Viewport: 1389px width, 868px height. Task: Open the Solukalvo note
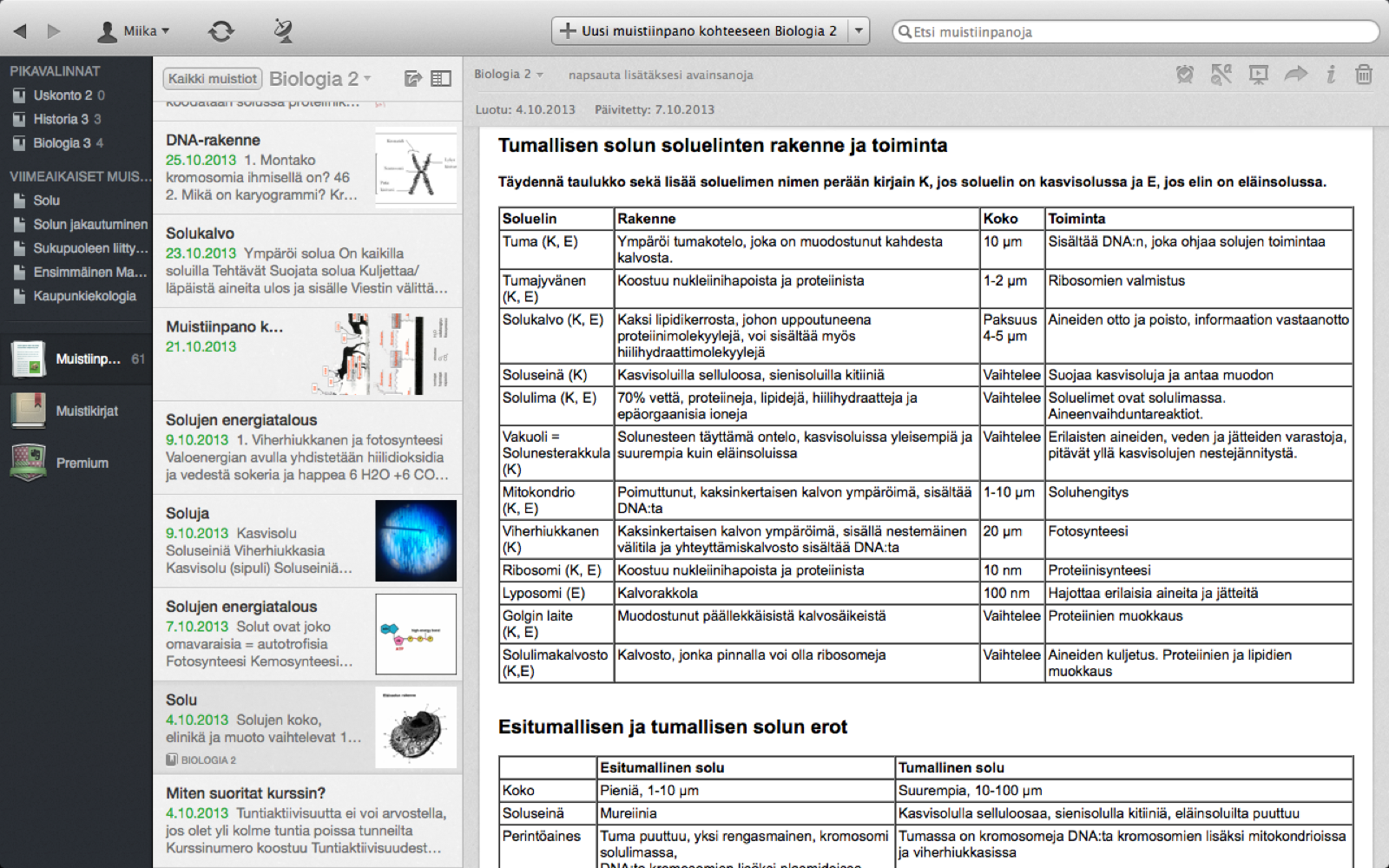(x=307, y=261)
